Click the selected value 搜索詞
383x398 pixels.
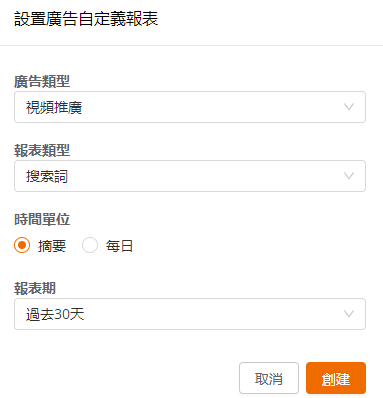point(47,177)
